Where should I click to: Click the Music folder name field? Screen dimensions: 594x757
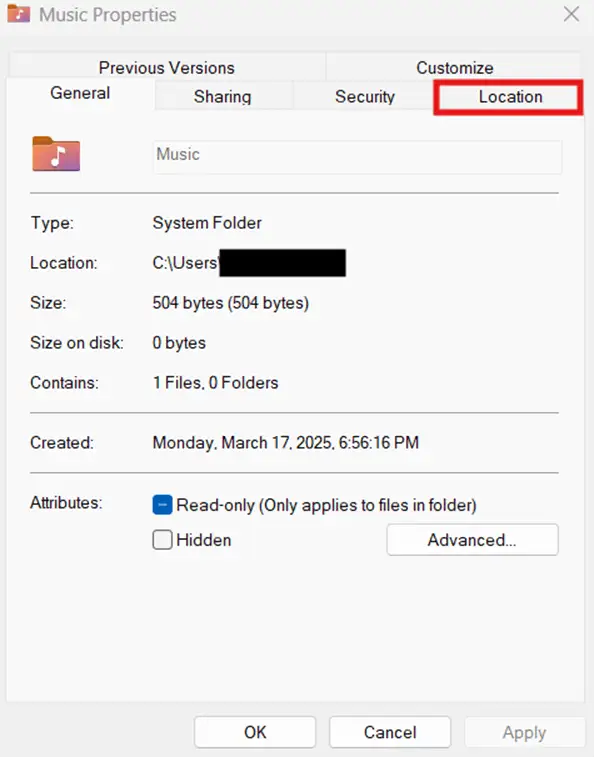pos(357,156)
